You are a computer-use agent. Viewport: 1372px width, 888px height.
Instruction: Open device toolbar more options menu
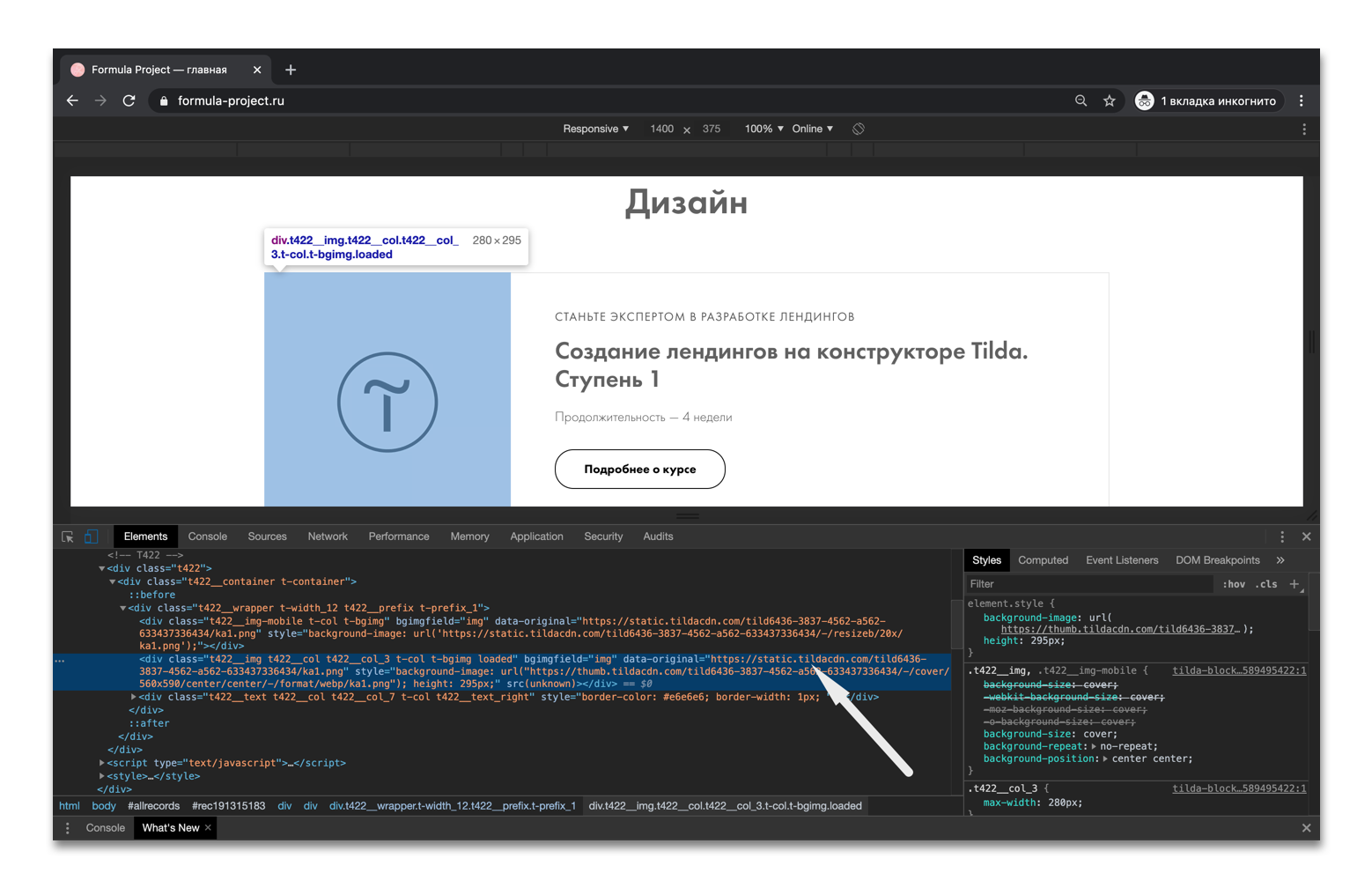click(x=1304, y=129)
